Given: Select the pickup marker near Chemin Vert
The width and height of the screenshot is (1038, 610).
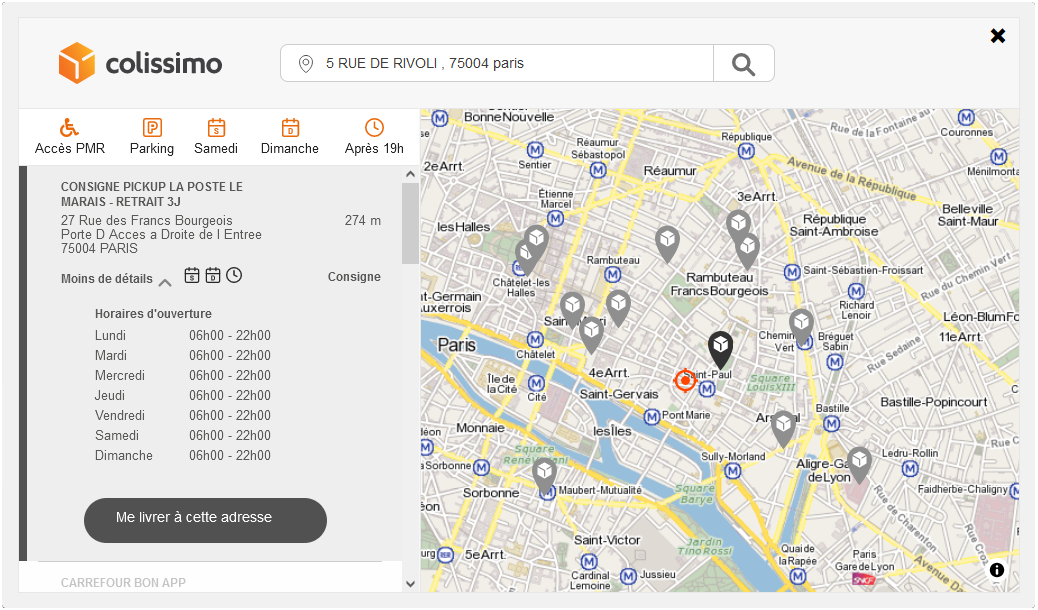Looking at the screenshot, I should click(801, 326).
